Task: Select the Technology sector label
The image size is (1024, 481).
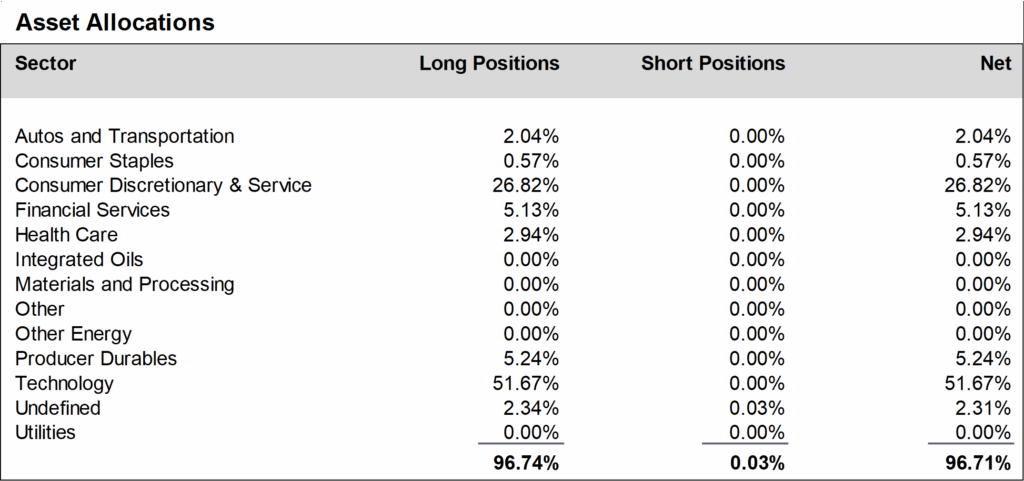Action: click(x=64, y=384)
